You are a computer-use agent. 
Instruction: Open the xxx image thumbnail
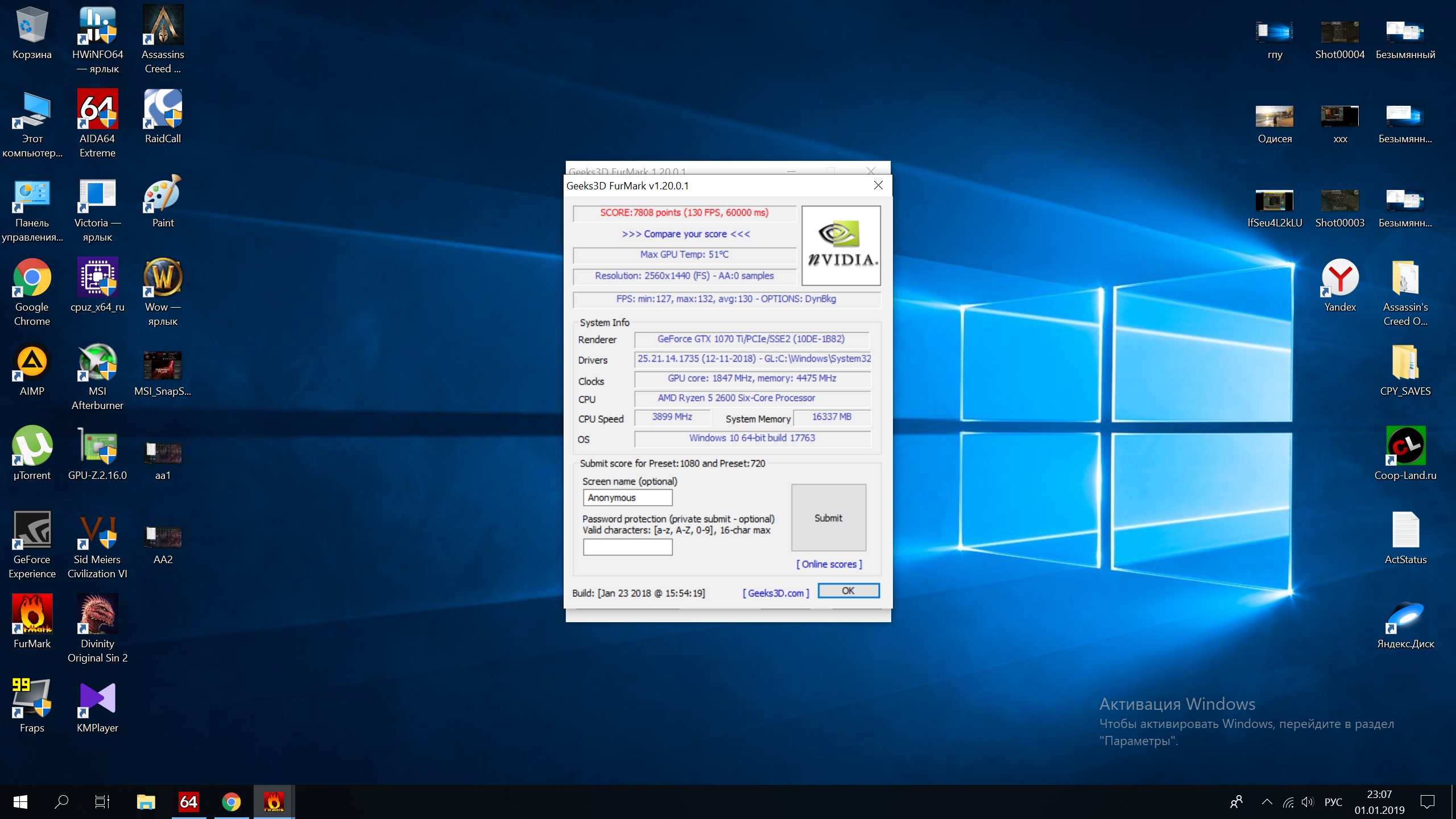point(1340,116)
